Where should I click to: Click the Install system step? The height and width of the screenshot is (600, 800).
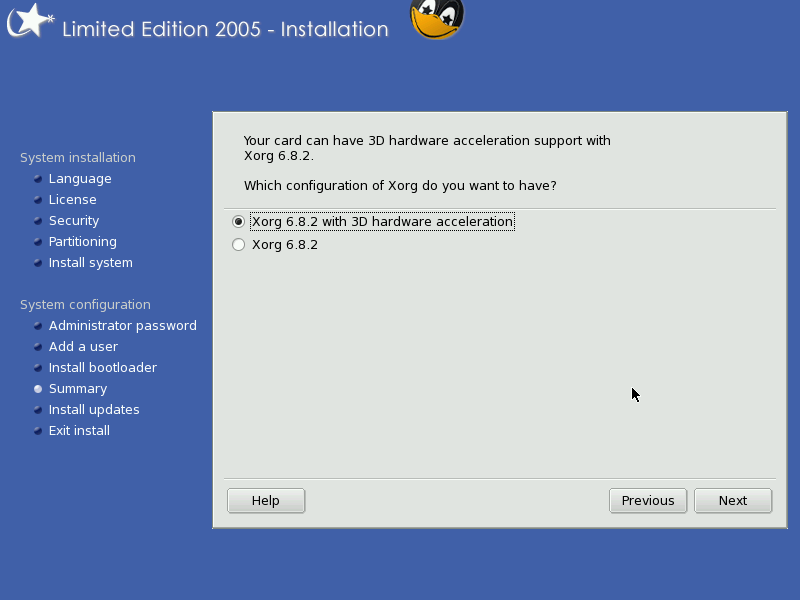(x=90, y=263)
